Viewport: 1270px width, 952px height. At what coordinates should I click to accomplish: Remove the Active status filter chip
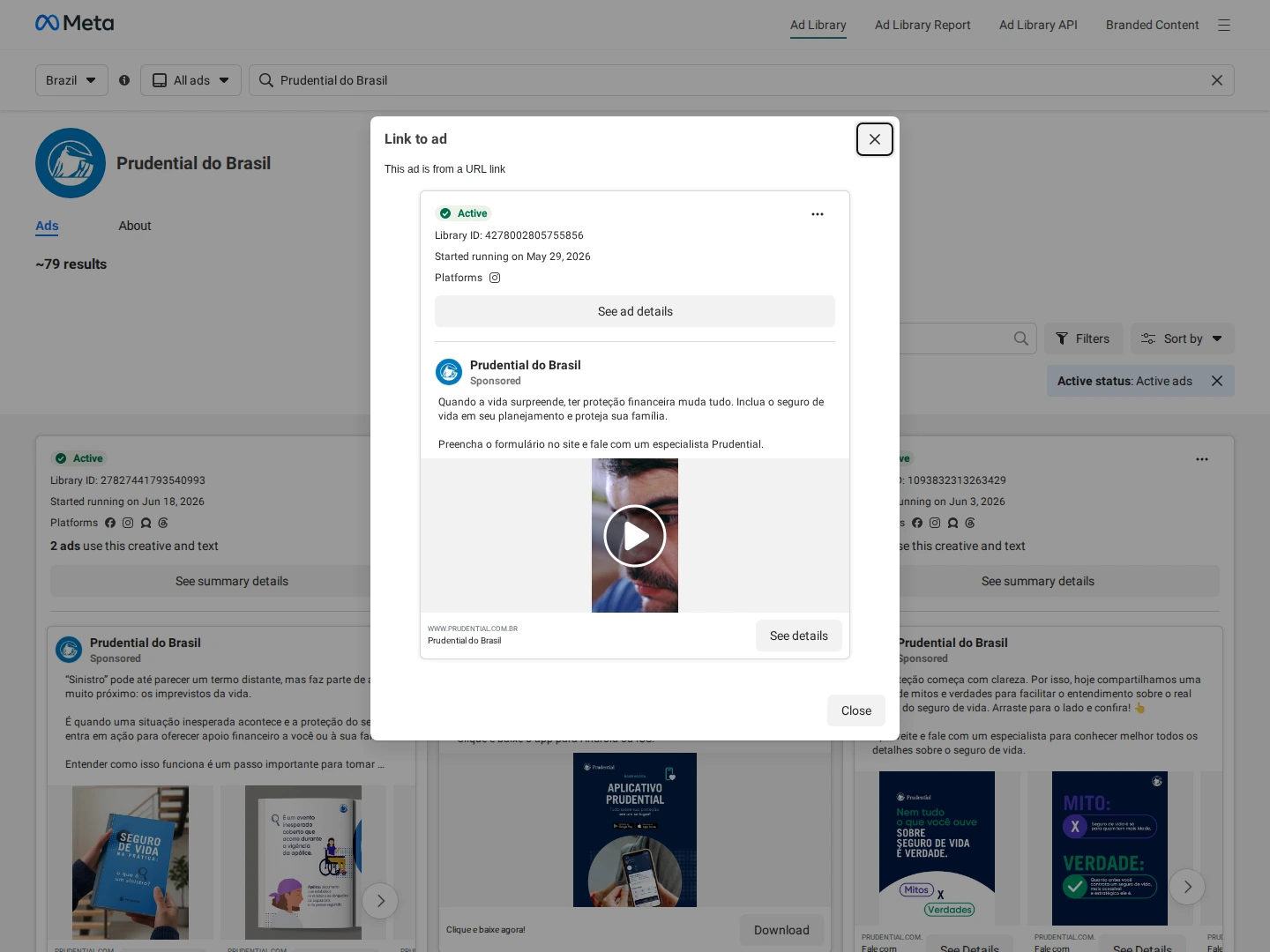tap(1217, 381)
